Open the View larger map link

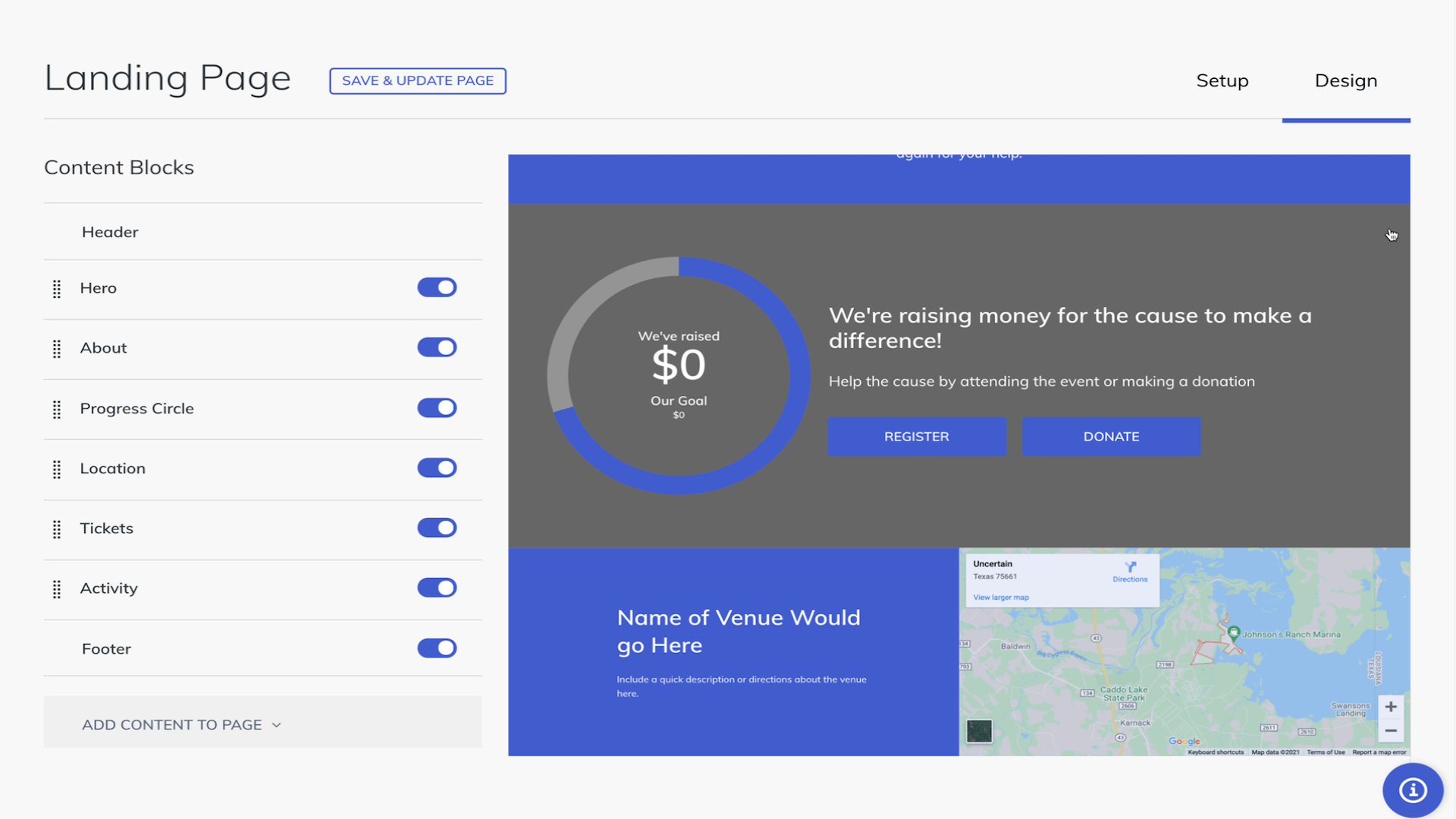point(1001,598)
